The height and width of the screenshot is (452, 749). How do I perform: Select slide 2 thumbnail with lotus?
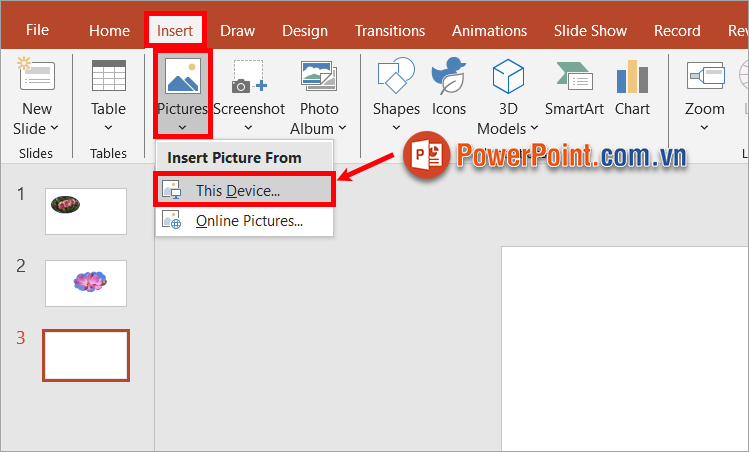pos(86,283)
